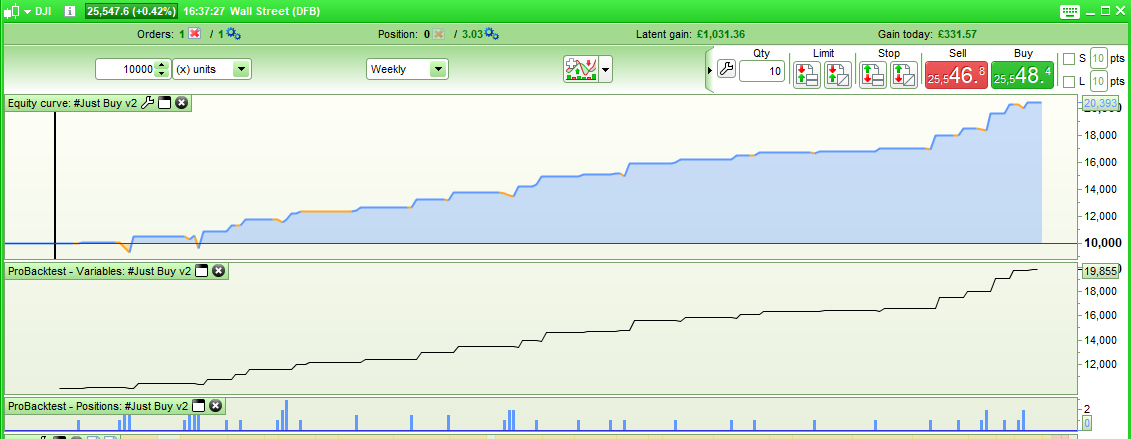This screenshot has height=439, width=1131.
Task: Open the (x) units dropdown
Action: [x=211, y=69]
